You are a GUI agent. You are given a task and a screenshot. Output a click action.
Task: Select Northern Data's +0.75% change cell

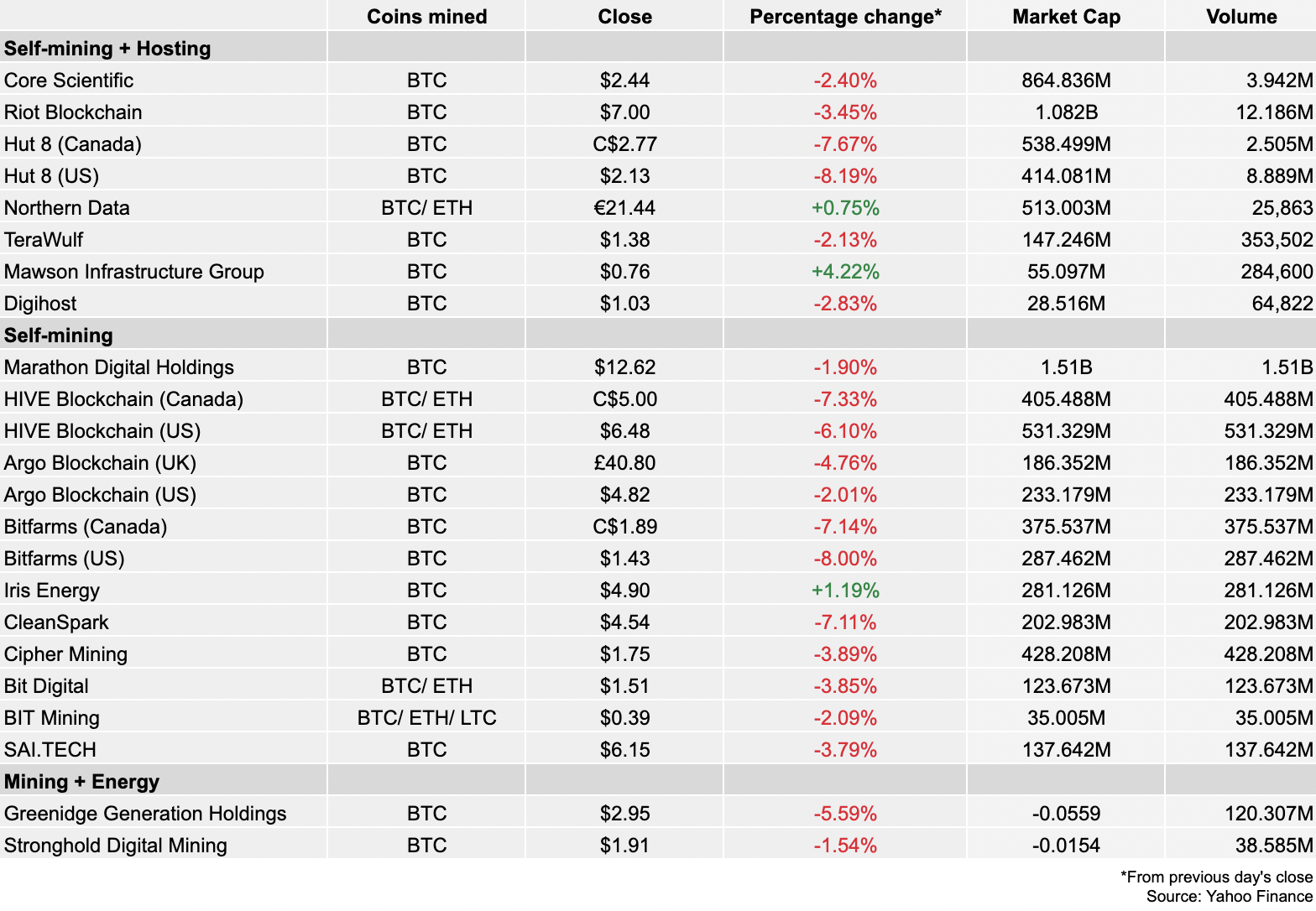[x=845, y=208]
